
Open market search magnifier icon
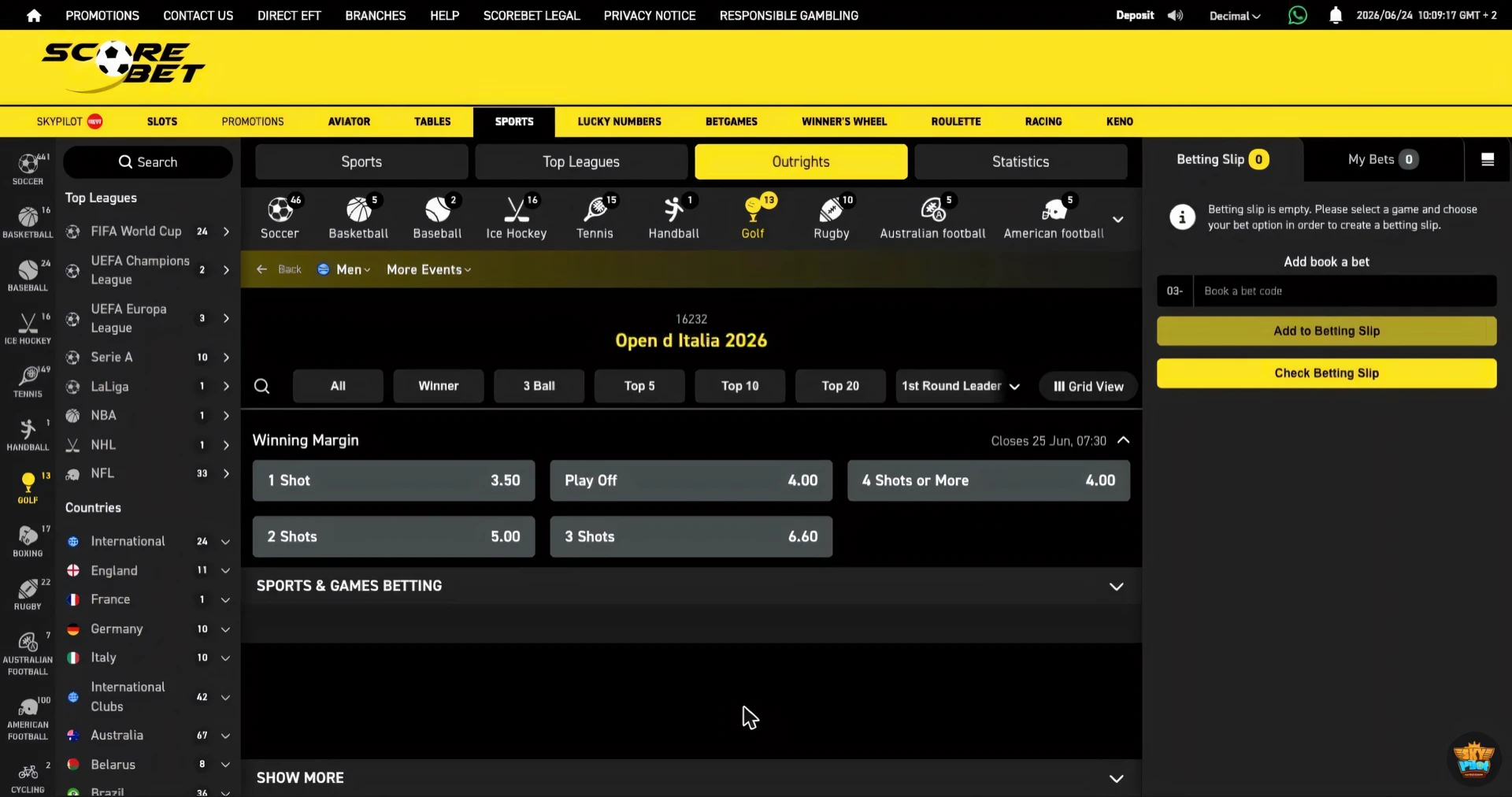point(262,386)
